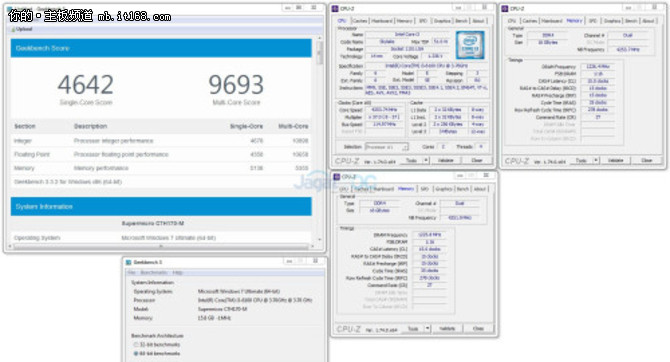Switch to Caches tab in the CPU-Z window with the Intel logo
Viewport: 670px width, 362px height.
click(359, 21)
